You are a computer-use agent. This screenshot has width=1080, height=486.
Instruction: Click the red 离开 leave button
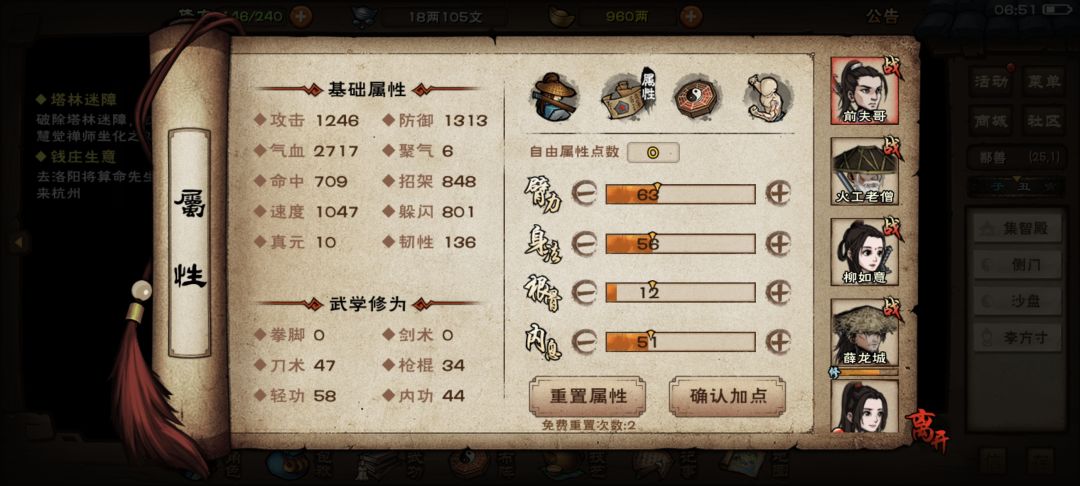tap(926, 430)
